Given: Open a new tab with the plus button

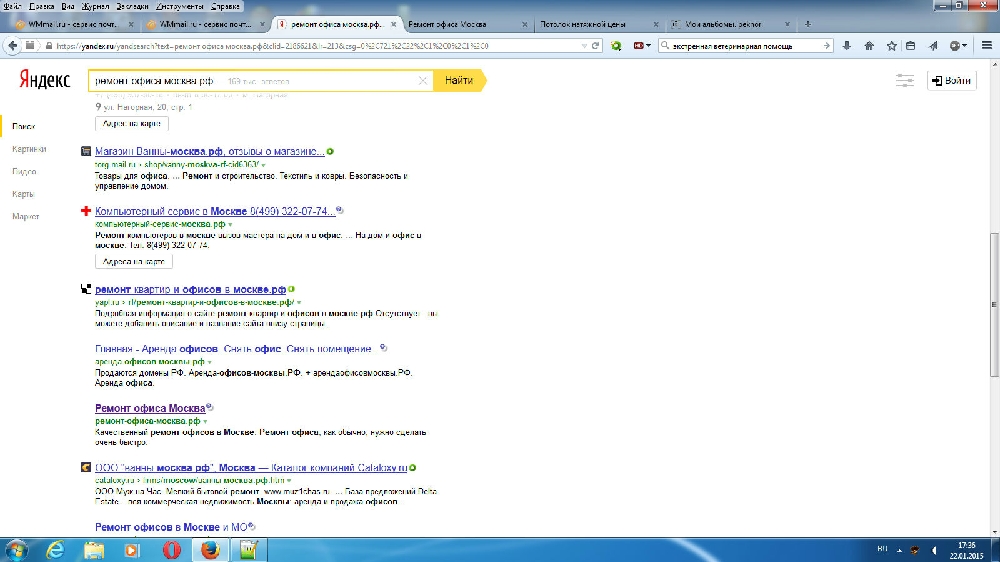Looking at the screenshot, I should pos(807,24).
